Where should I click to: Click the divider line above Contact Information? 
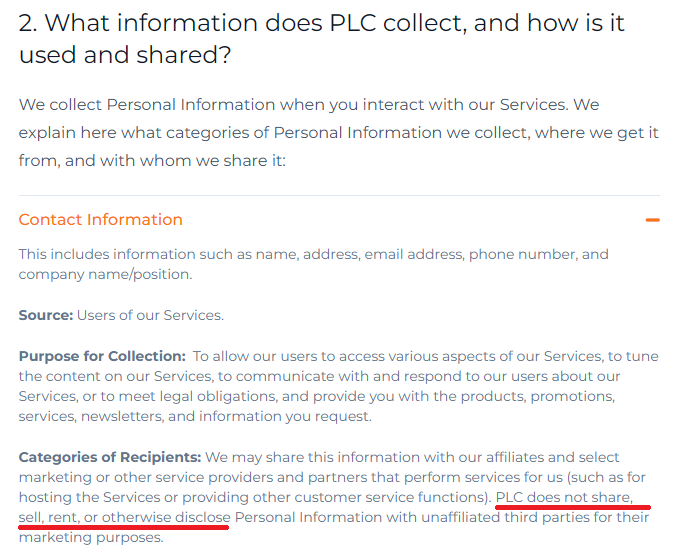[339, 195]
